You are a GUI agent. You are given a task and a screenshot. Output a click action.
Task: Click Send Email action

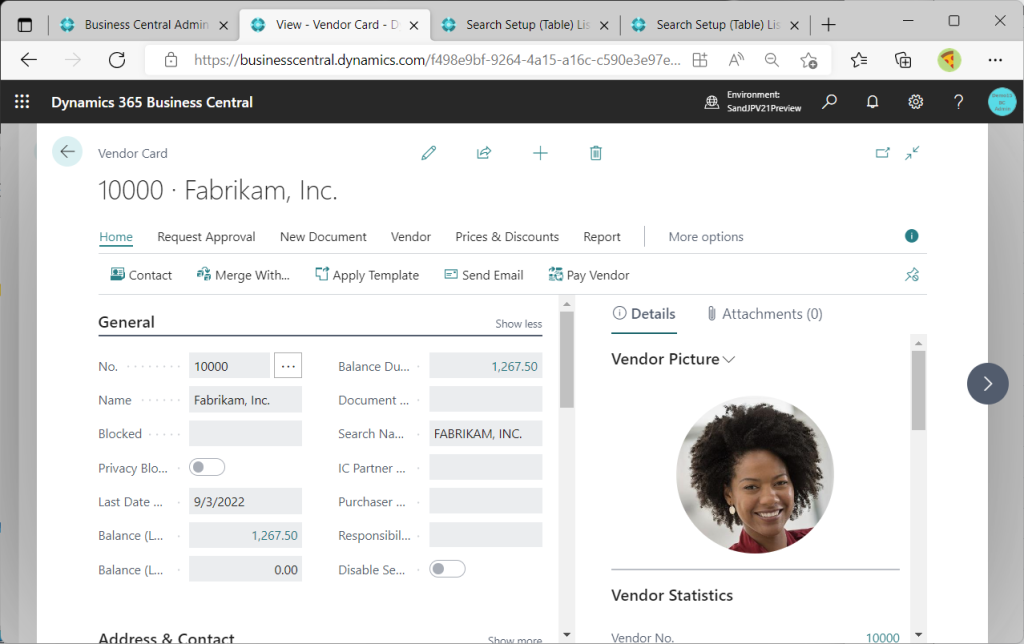click(484, 275)
